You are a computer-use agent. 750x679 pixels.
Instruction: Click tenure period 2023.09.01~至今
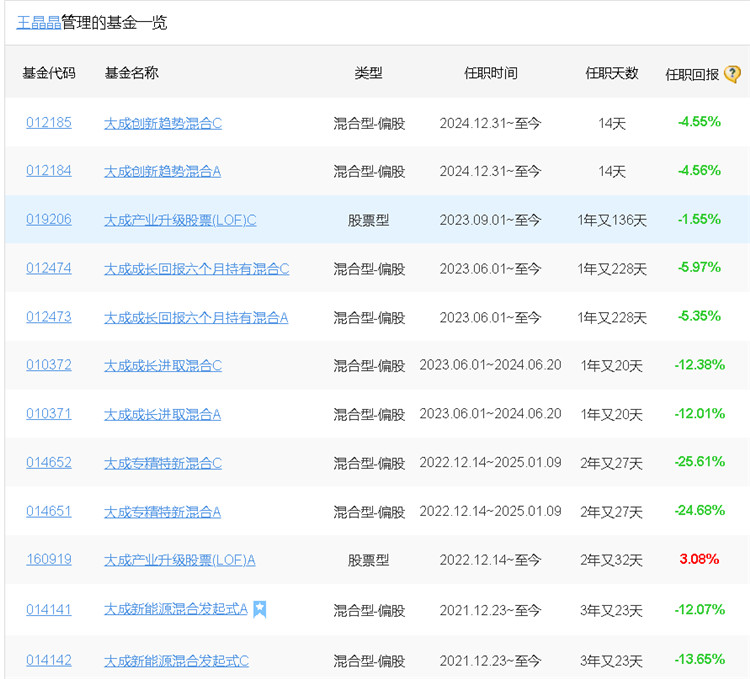(490, 220)
